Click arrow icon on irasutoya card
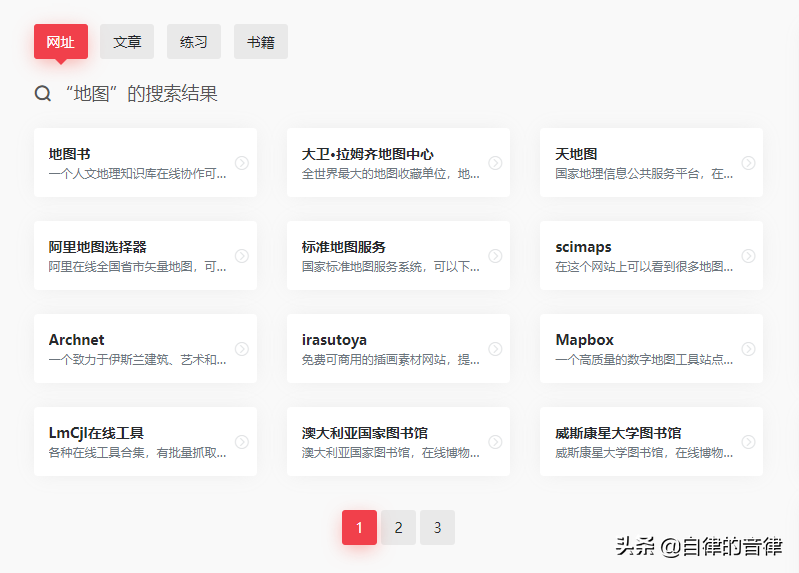 click(495, 349)
